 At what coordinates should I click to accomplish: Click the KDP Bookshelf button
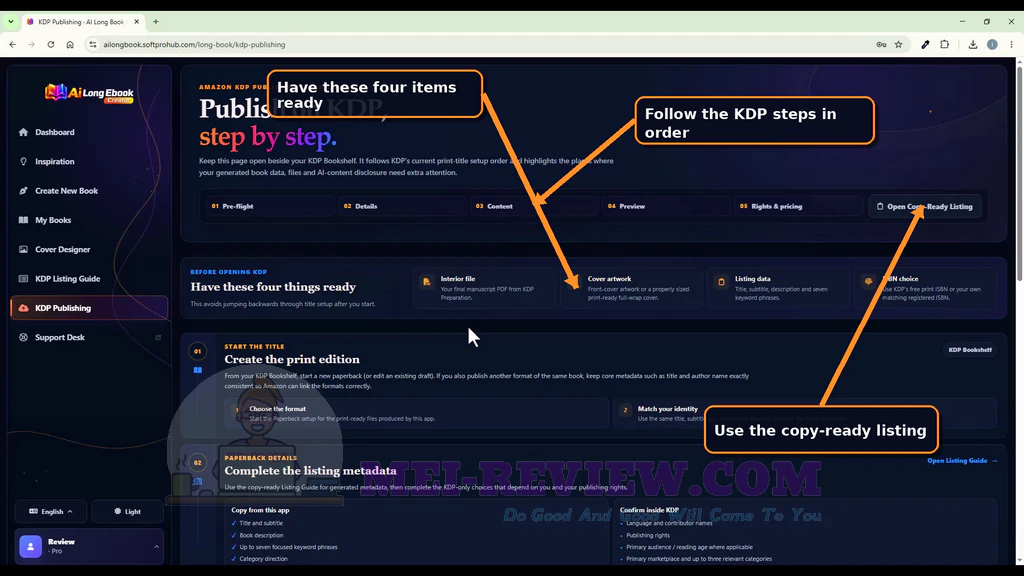970,350
